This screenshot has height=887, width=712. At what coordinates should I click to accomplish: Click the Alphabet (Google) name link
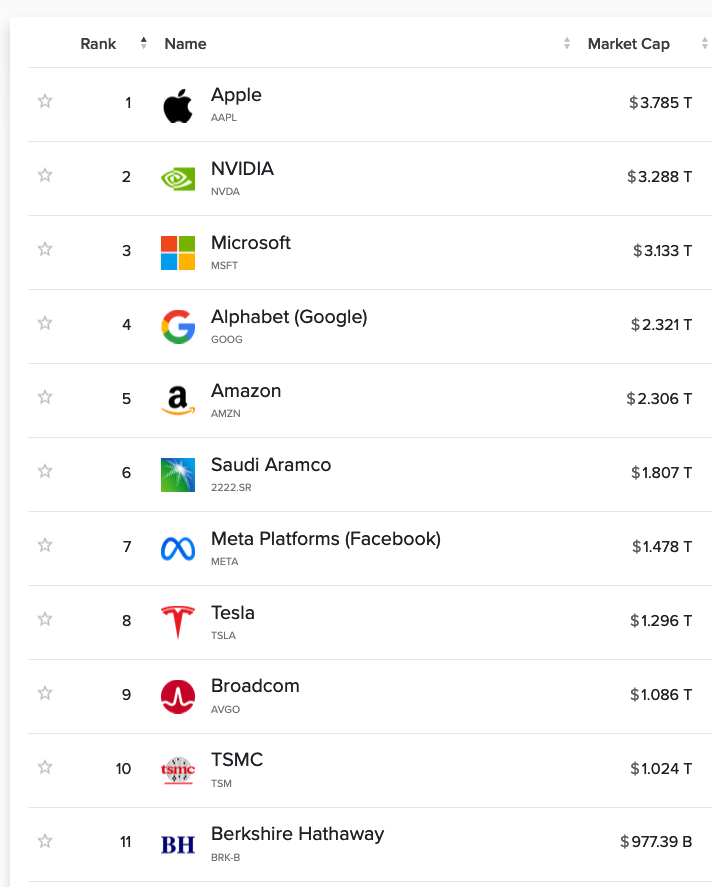coord(289,317)
